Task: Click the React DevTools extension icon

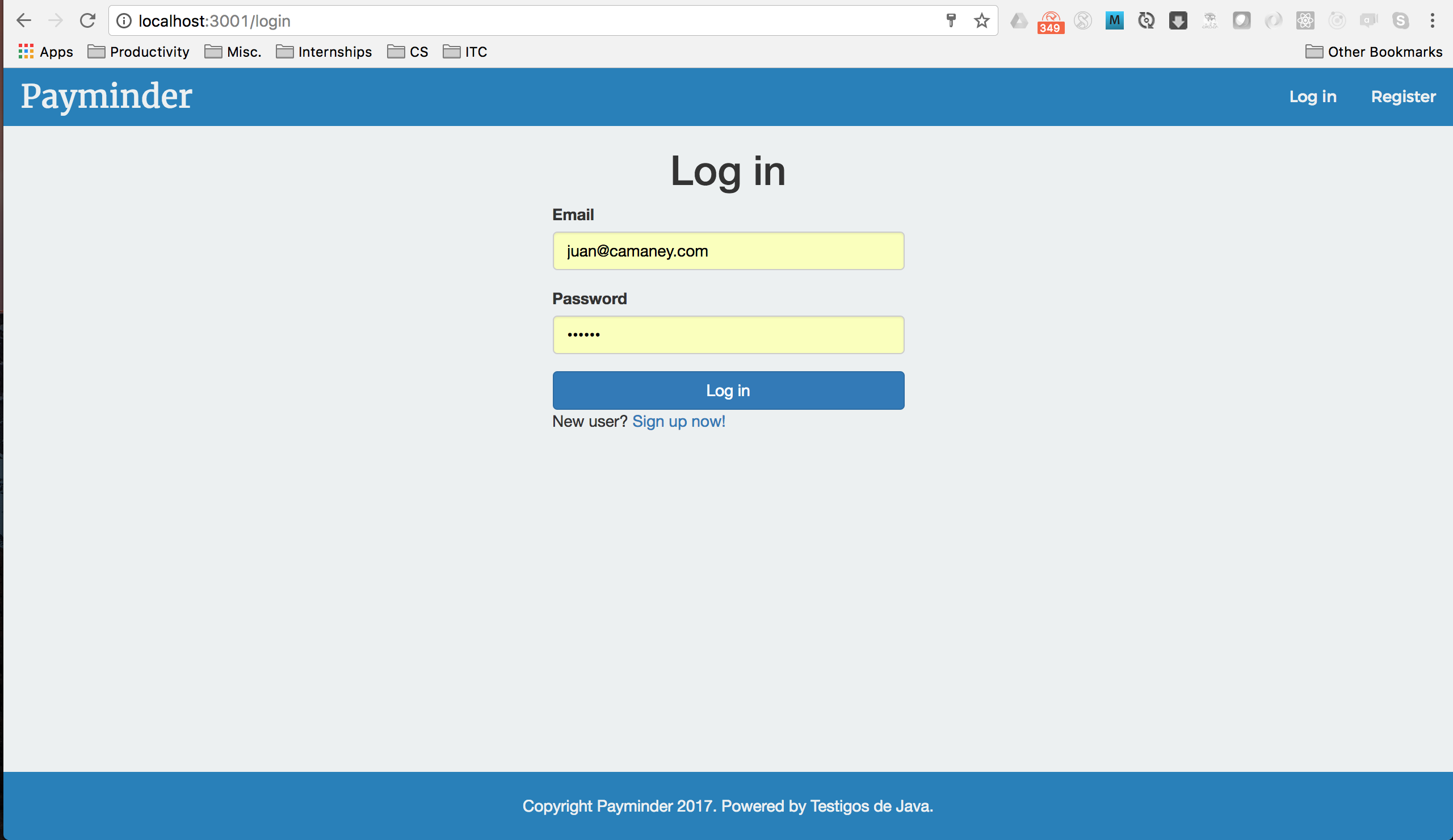Action: click(x=1305, y=21)
